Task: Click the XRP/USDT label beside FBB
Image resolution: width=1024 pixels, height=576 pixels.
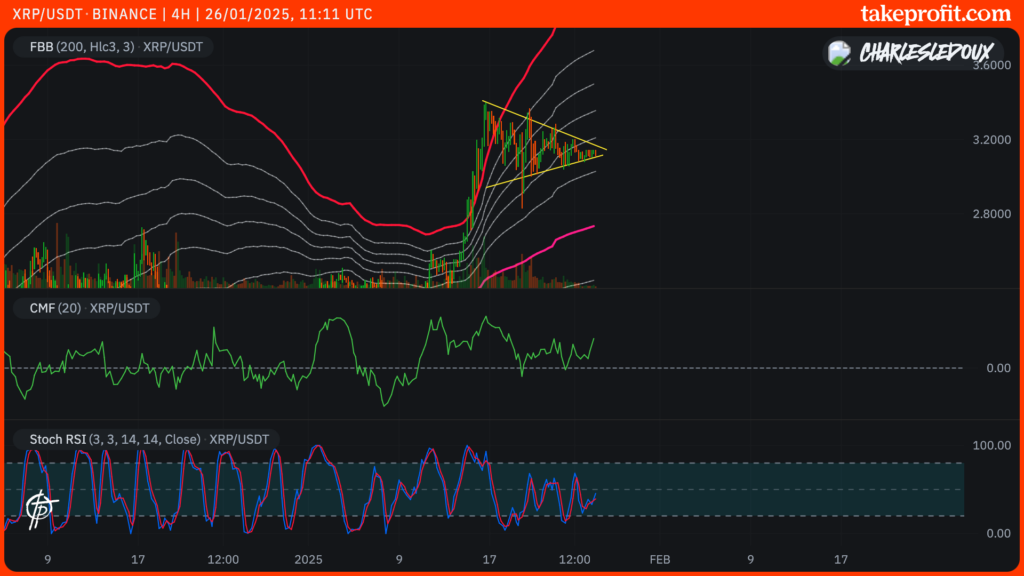Action: click(x=170, y=46)
